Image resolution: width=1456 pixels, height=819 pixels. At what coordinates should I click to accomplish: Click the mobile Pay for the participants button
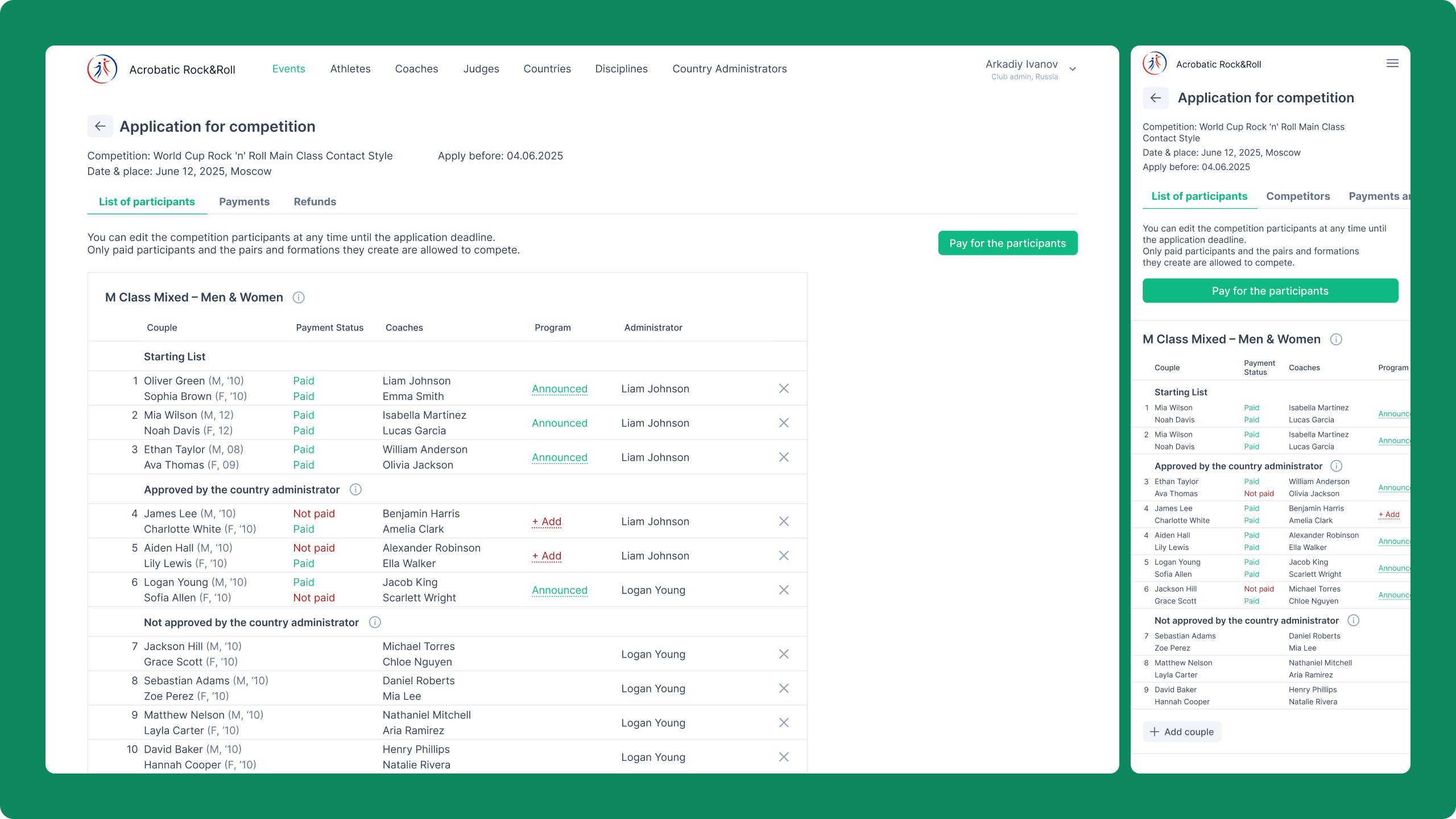(1270, 291)
